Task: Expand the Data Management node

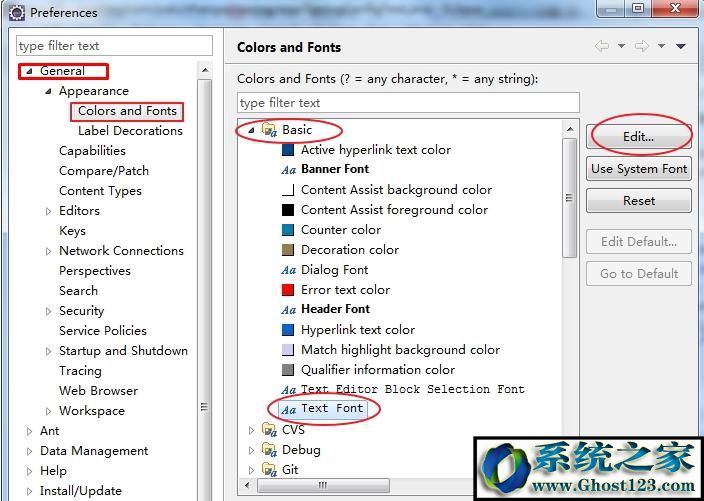Action: click(30, 451)
